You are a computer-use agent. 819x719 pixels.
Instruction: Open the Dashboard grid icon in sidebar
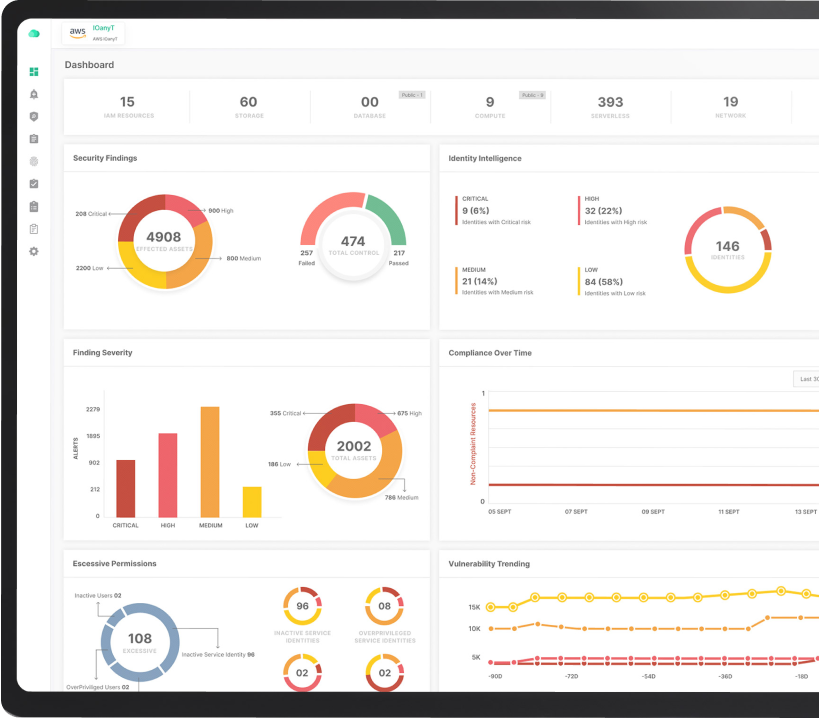(34, 72)
